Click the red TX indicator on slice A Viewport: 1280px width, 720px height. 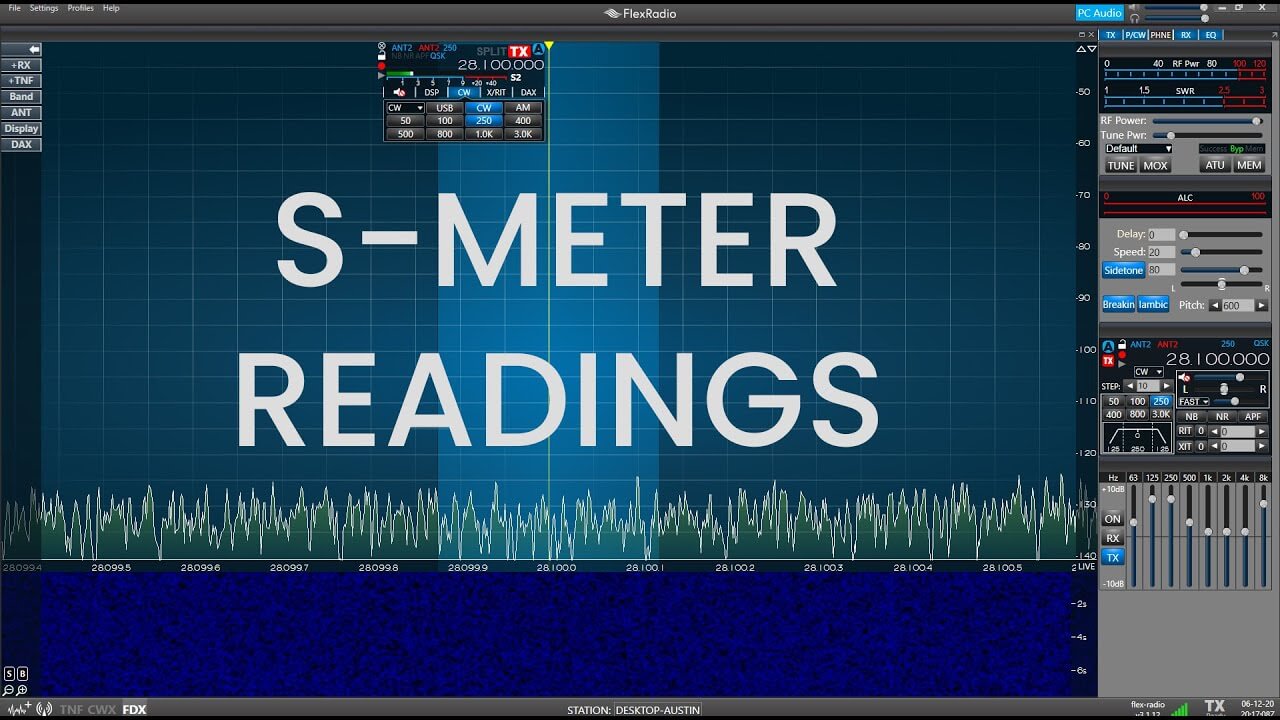(518, 50)
